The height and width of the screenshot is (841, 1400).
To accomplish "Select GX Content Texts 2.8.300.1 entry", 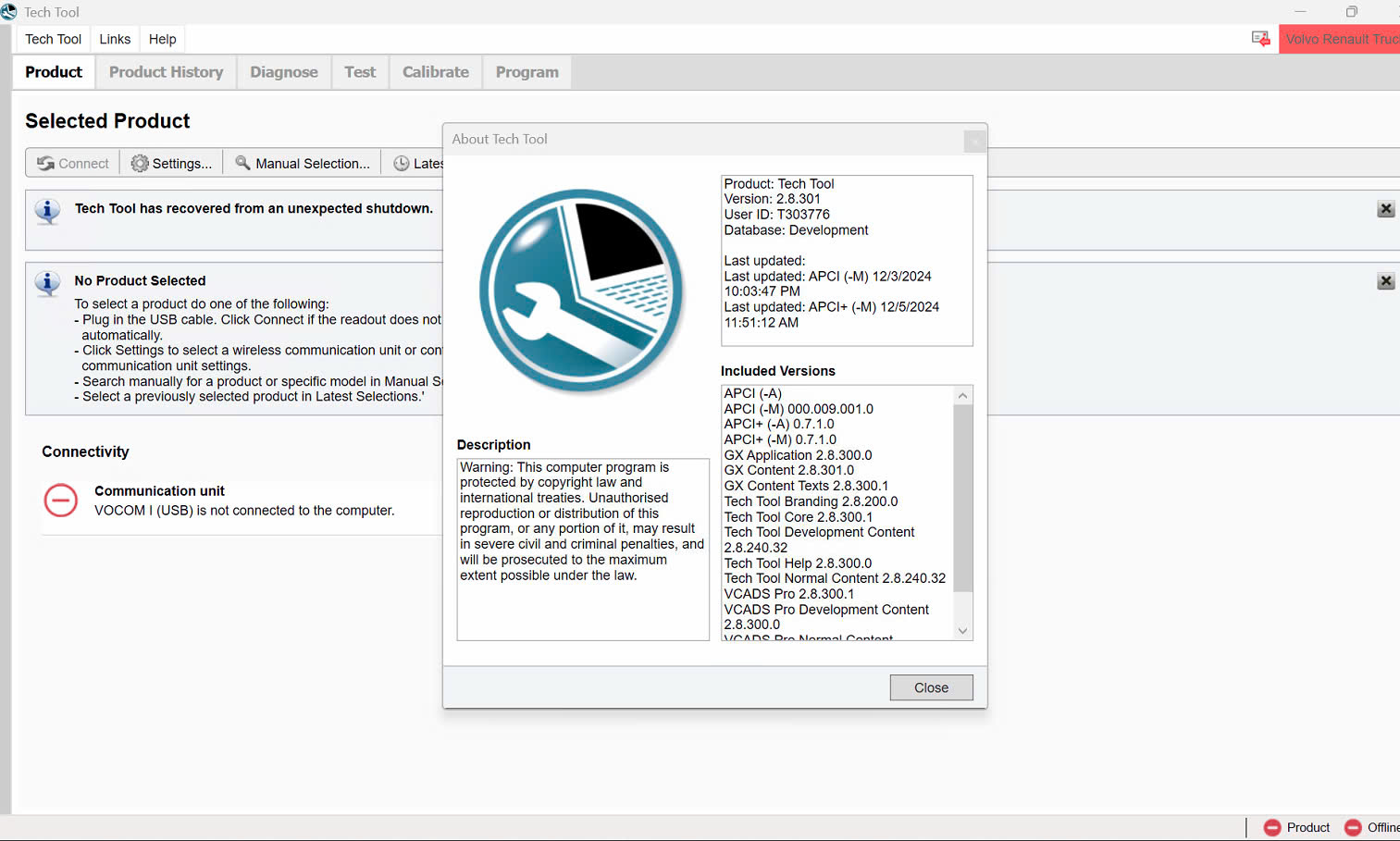I will click(x=806, y=486).
